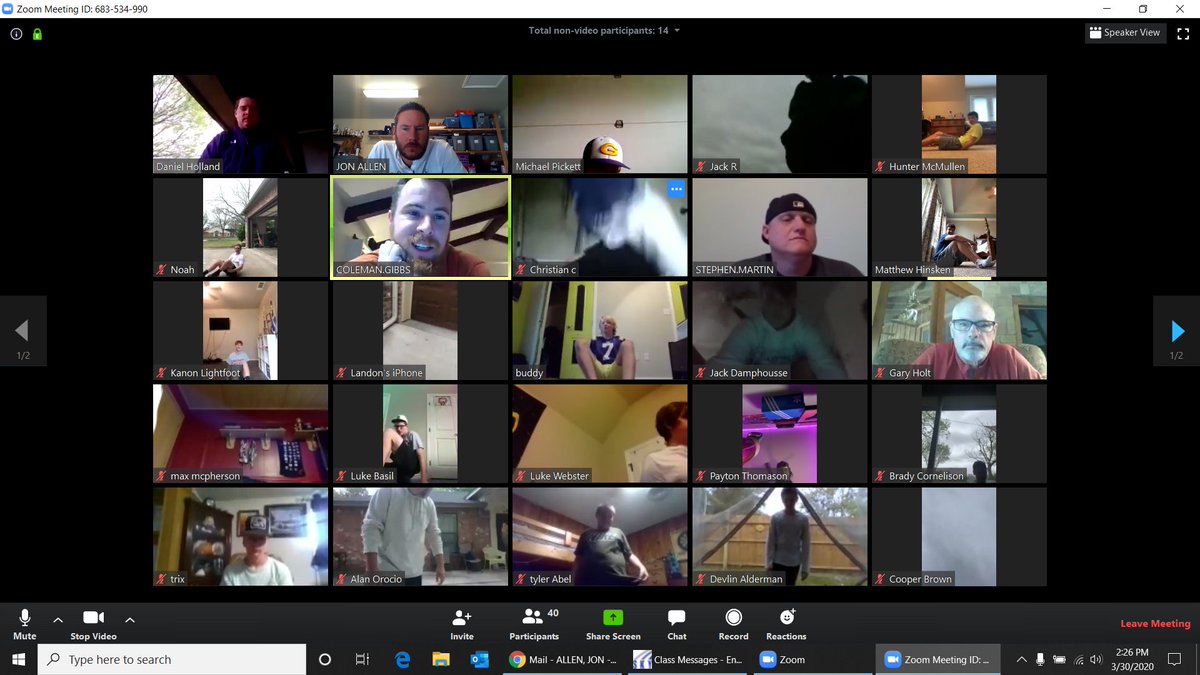
Task: Stop Video using the camera icon
Action: pos(93,618)
